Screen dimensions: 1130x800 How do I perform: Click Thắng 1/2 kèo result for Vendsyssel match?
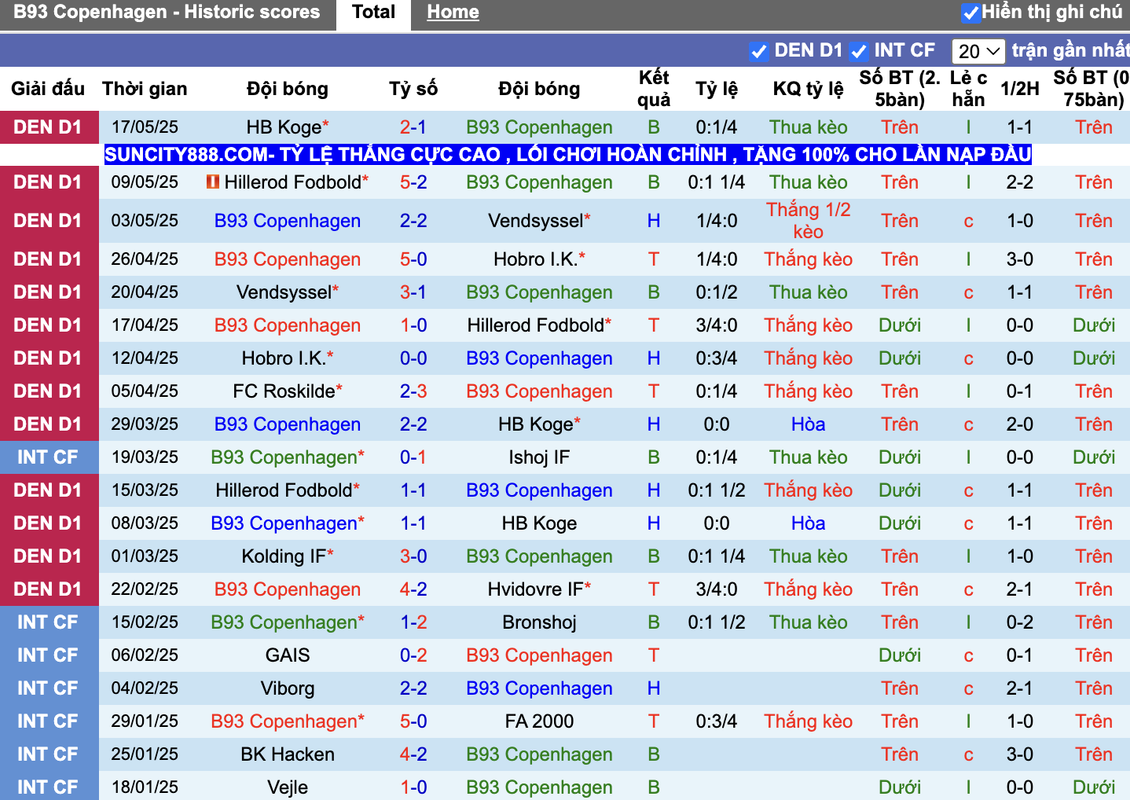(808, 221)
